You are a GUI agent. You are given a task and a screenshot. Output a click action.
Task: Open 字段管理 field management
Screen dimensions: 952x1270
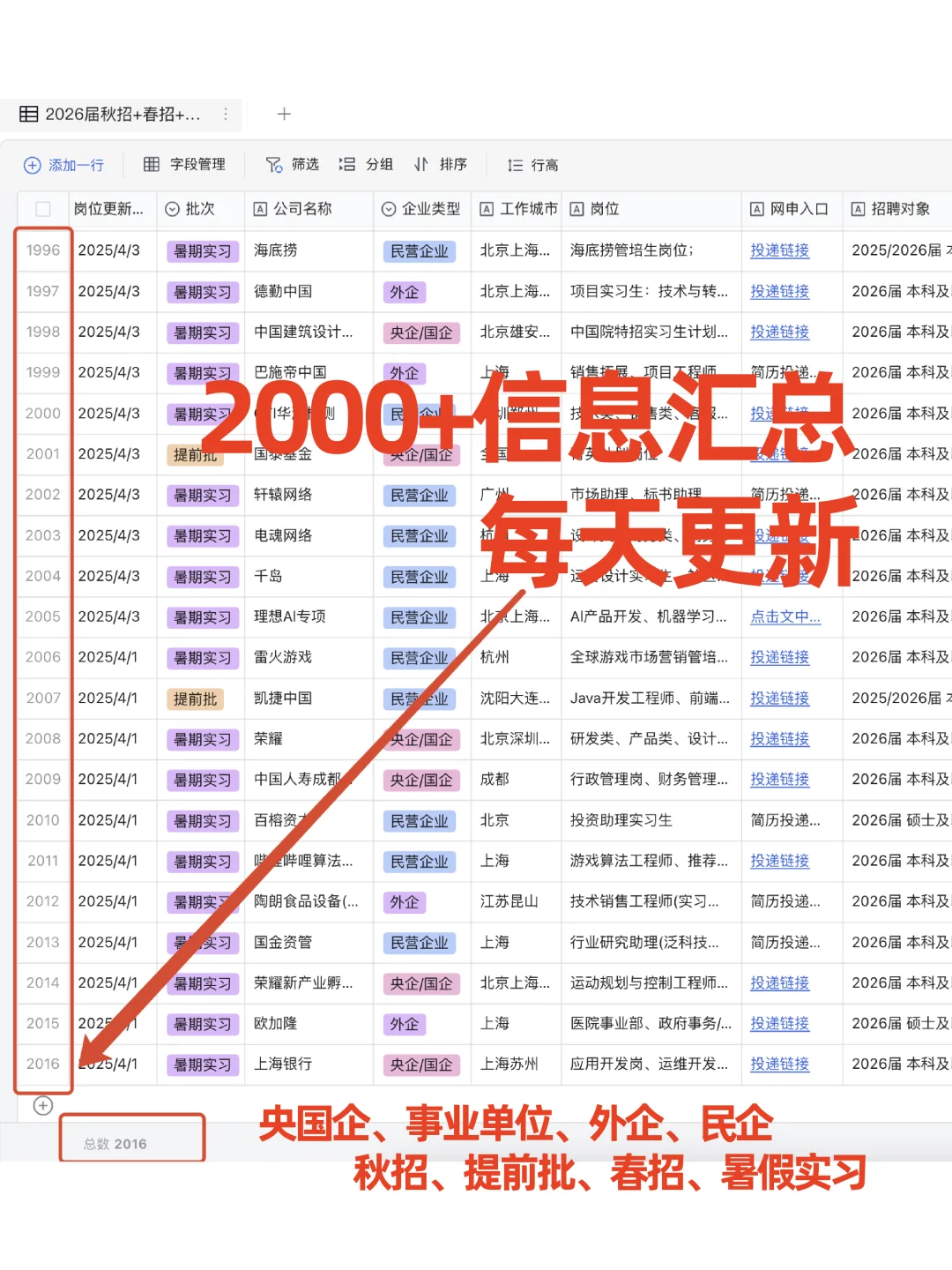(184, 165)
